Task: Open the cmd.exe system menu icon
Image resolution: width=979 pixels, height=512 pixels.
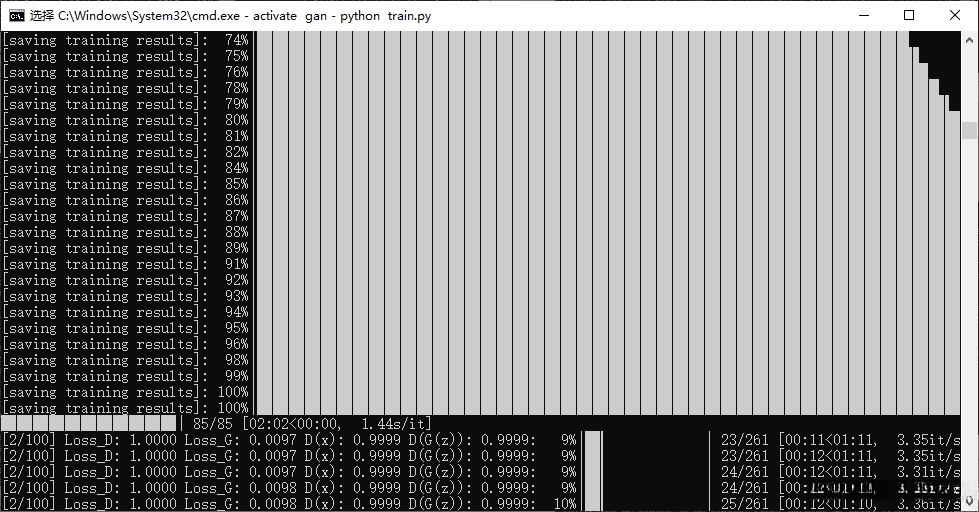Action: (17, 16)
